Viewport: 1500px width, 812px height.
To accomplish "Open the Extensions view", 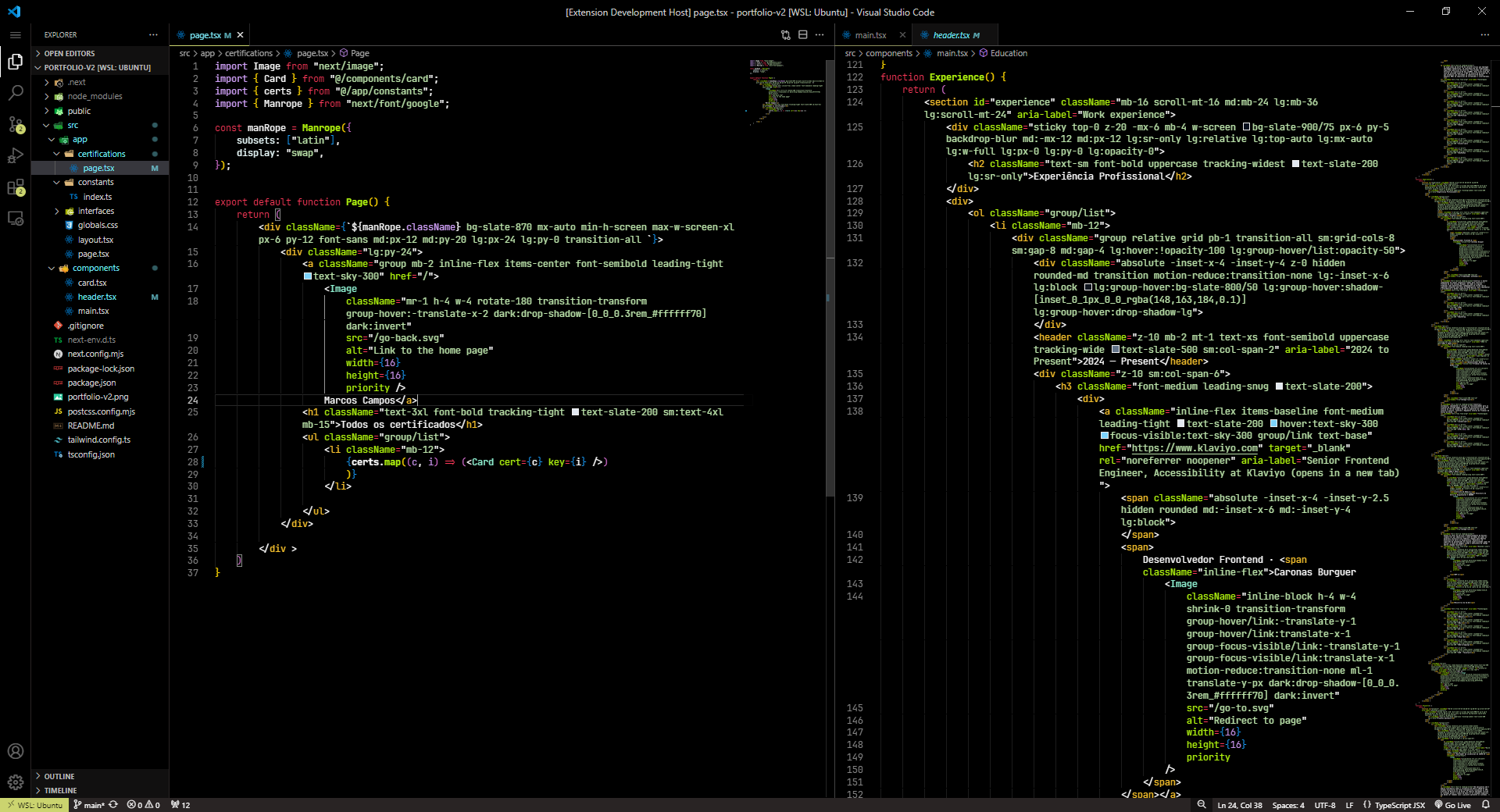I will pyautogui.click(x=15, y=187).
